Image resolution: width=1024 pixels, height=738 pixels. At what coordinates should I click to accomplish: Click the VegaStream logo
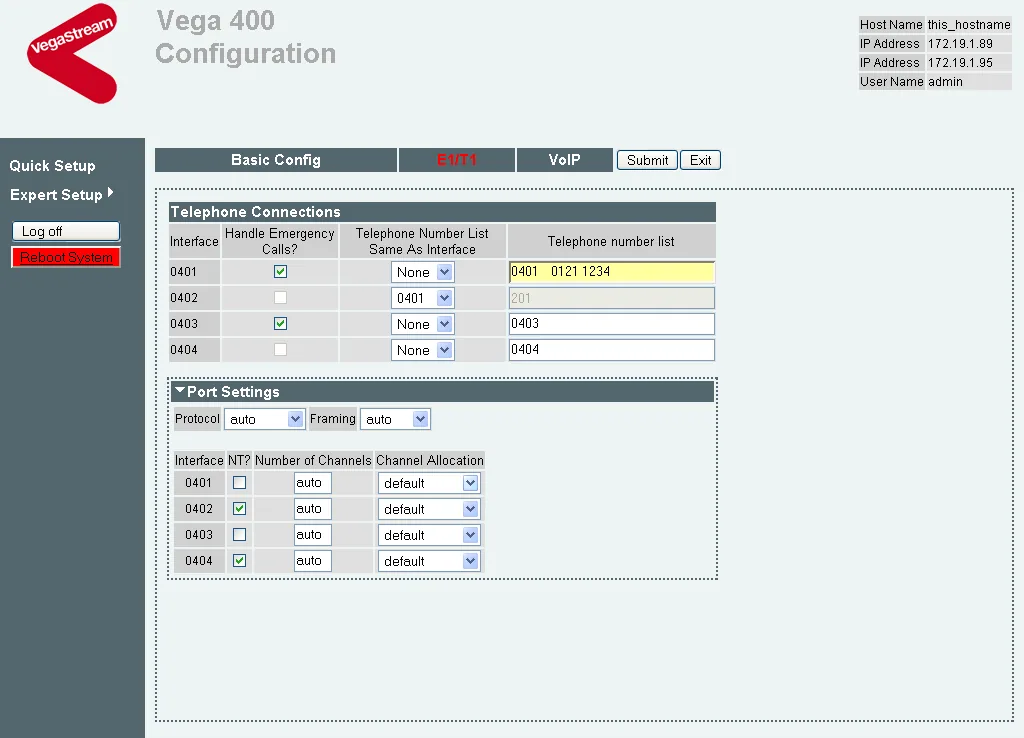pos(72,52)
